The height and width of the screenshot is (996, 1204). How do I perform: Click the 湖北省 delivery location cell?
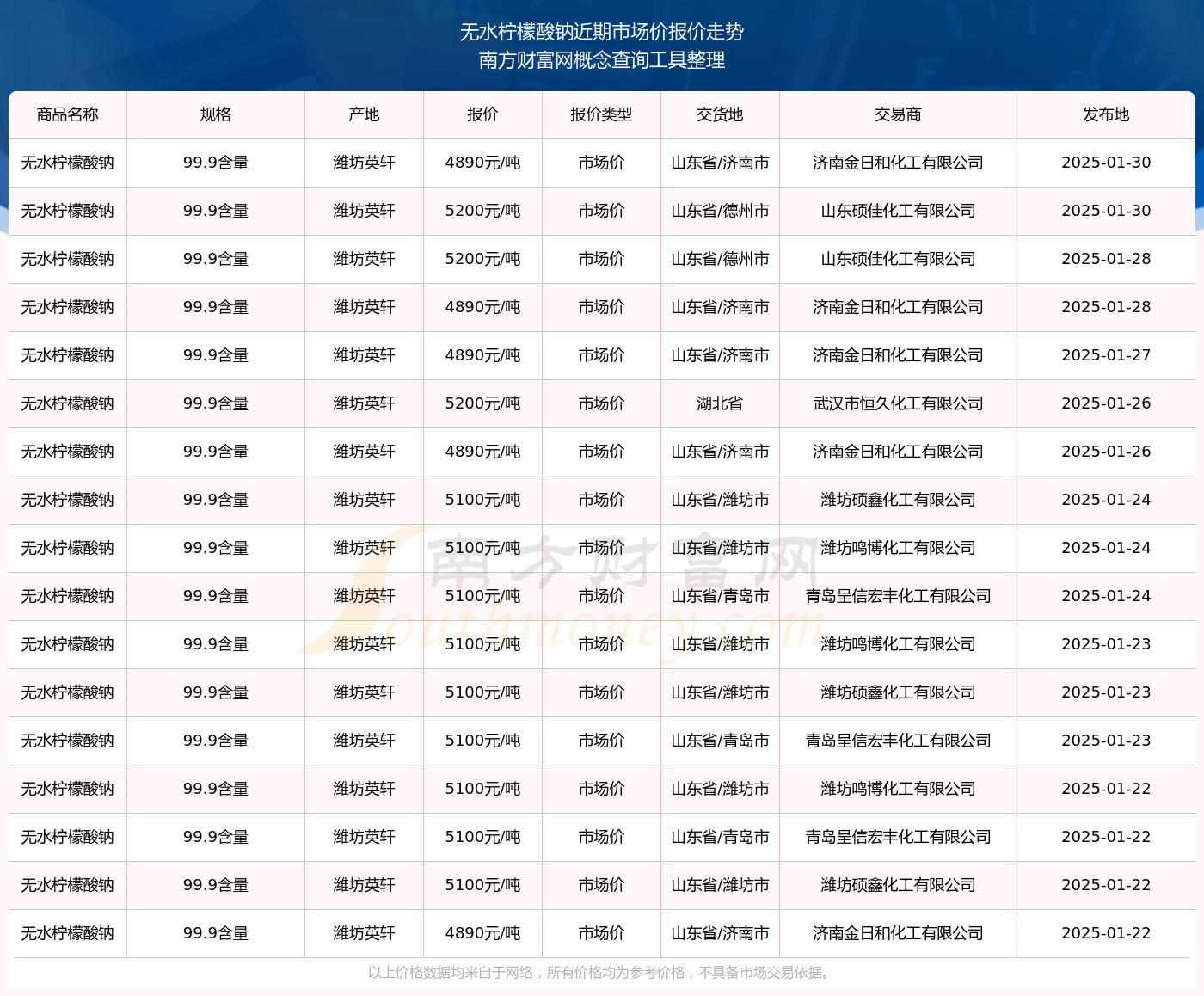click(x=720, y=403)
